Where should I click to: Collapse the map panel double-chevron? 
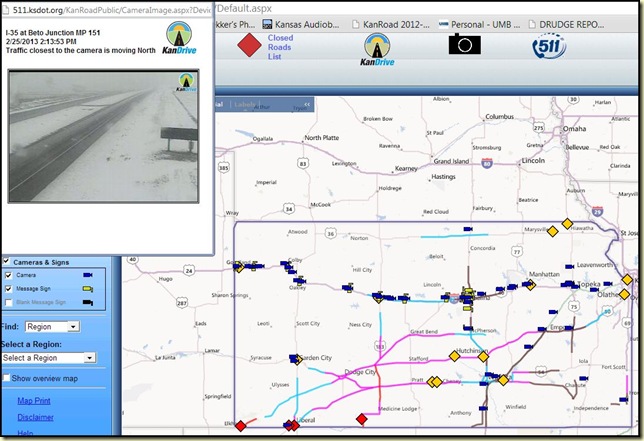click(x=307, y=105)
